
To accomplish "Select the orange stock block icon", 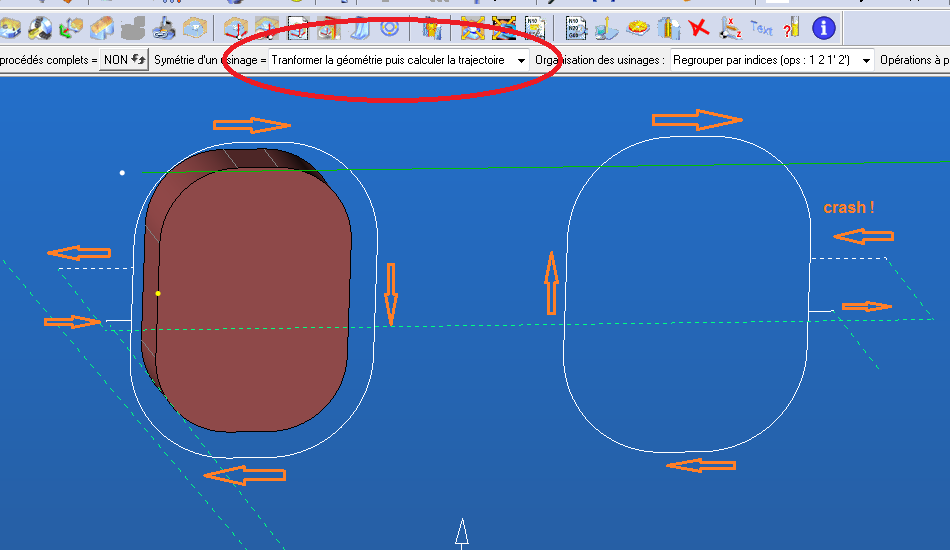I will 102,28.
